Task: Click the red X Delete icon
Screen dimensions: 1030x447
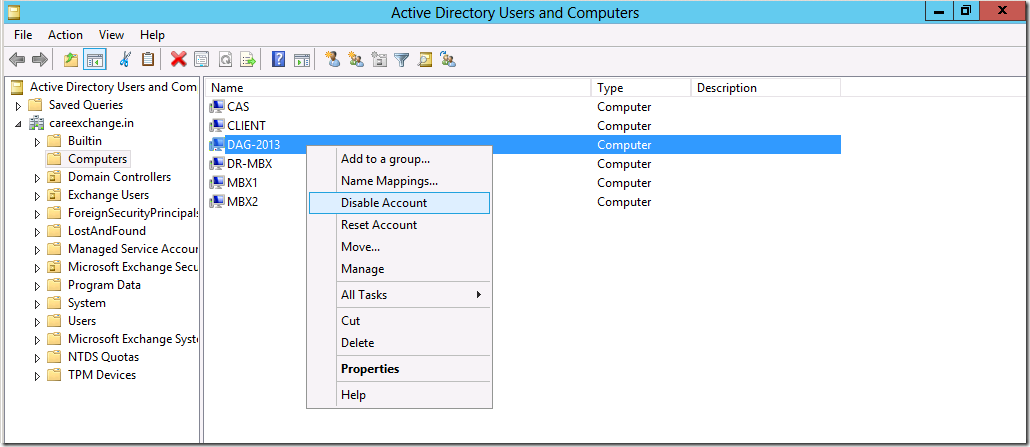Action: click(x=179, y=60)
